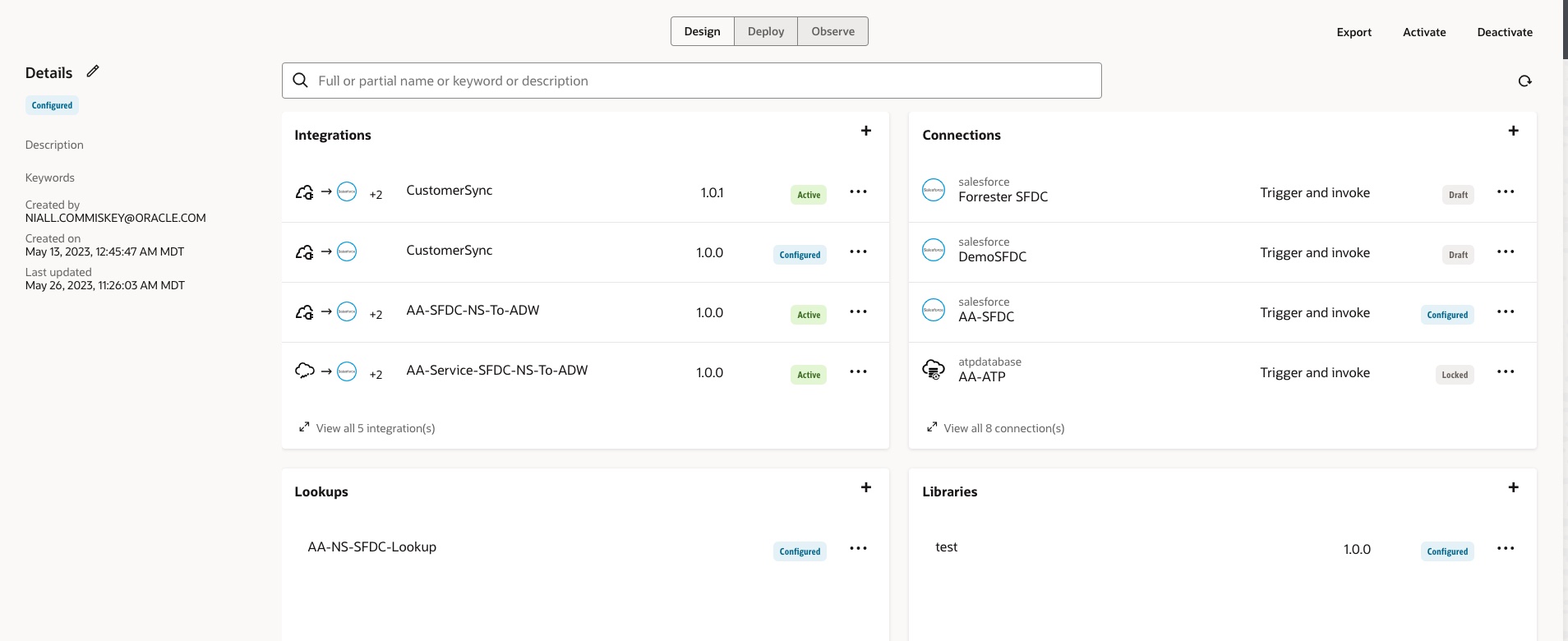Screen dimensions: 1568x641
Task: Add a new lookup with plus icon
Action: (866, 487)
